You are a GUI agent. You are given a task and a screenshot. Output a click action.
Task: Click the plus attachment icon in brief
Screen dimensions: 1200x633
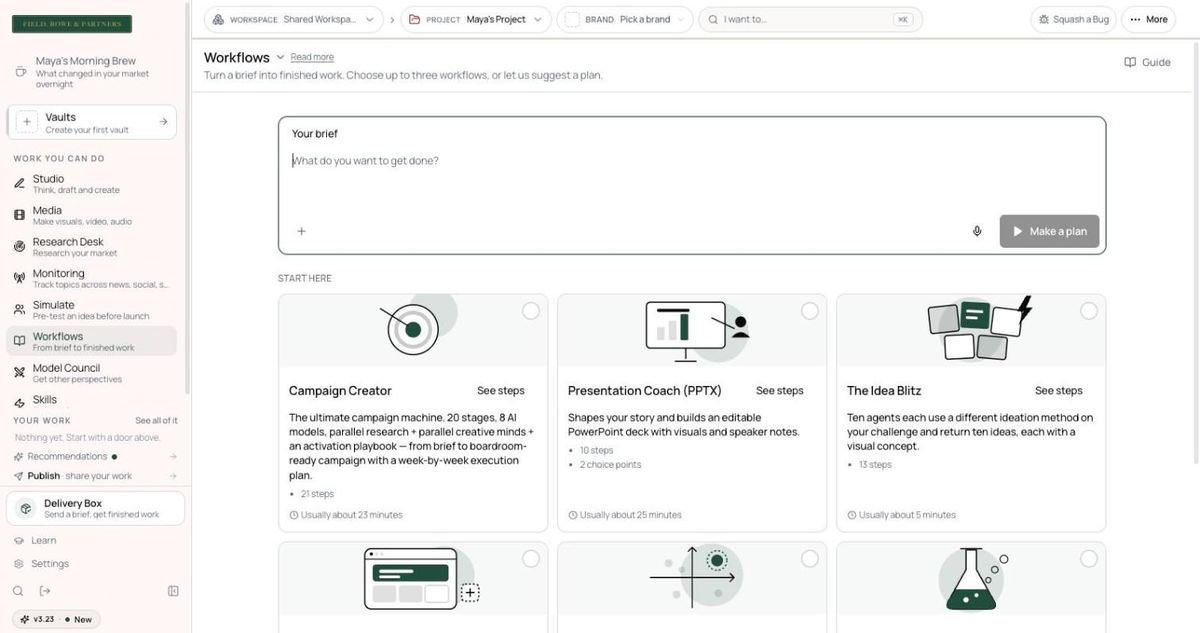[x=301, y=231]
